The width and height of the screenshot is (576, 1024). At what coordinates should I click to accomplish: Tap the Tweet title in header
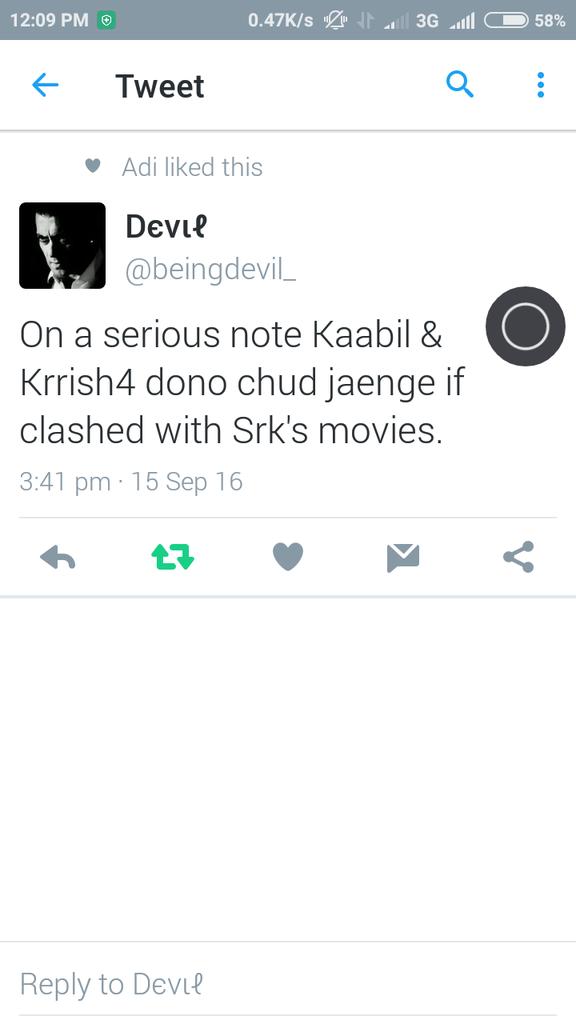tap(160, 86)
